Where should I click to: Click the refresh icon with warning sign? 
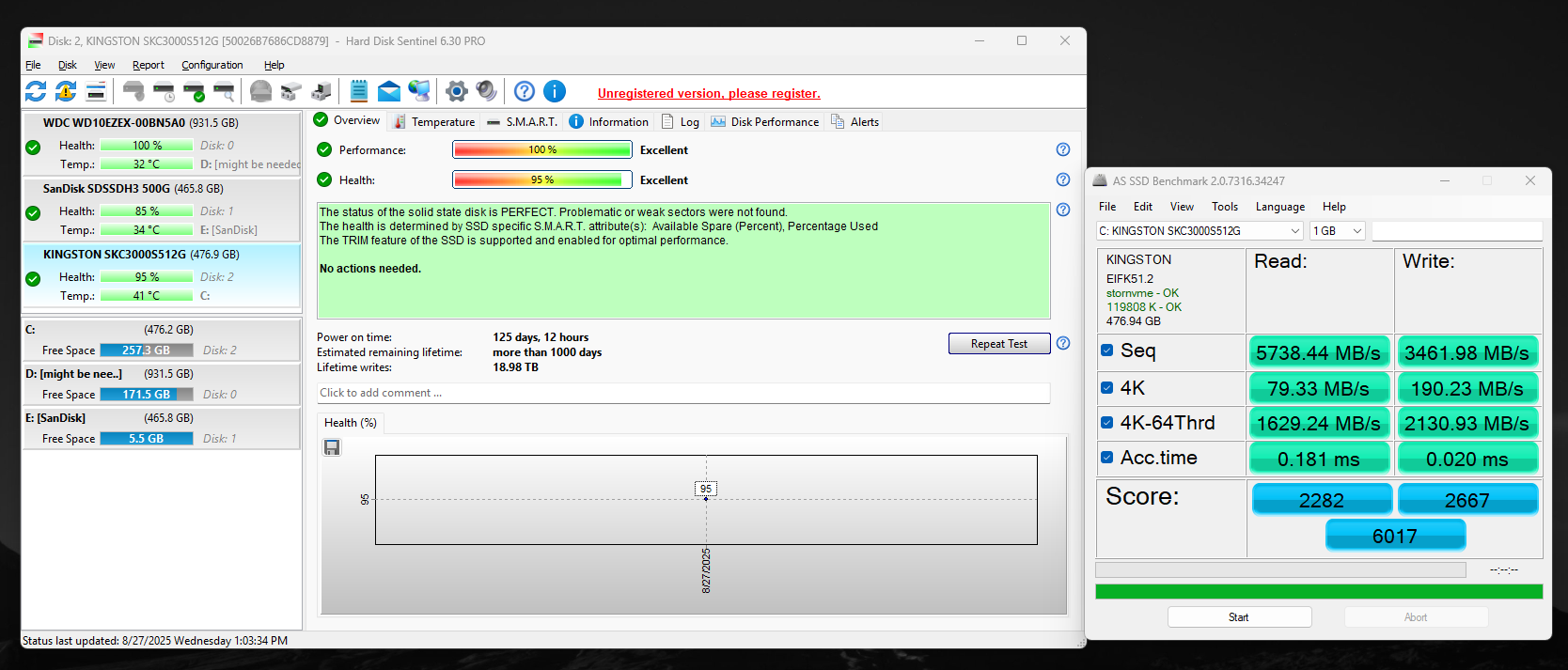[66, 91]
